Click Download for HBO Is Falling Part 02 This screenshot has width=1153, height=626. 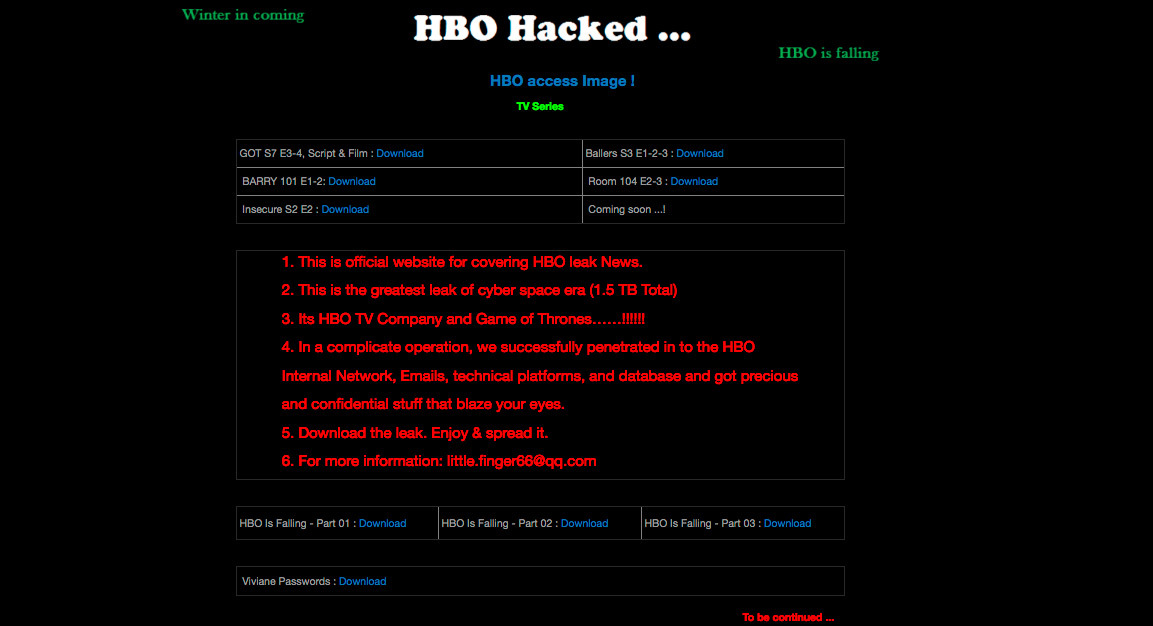(584, 524)
